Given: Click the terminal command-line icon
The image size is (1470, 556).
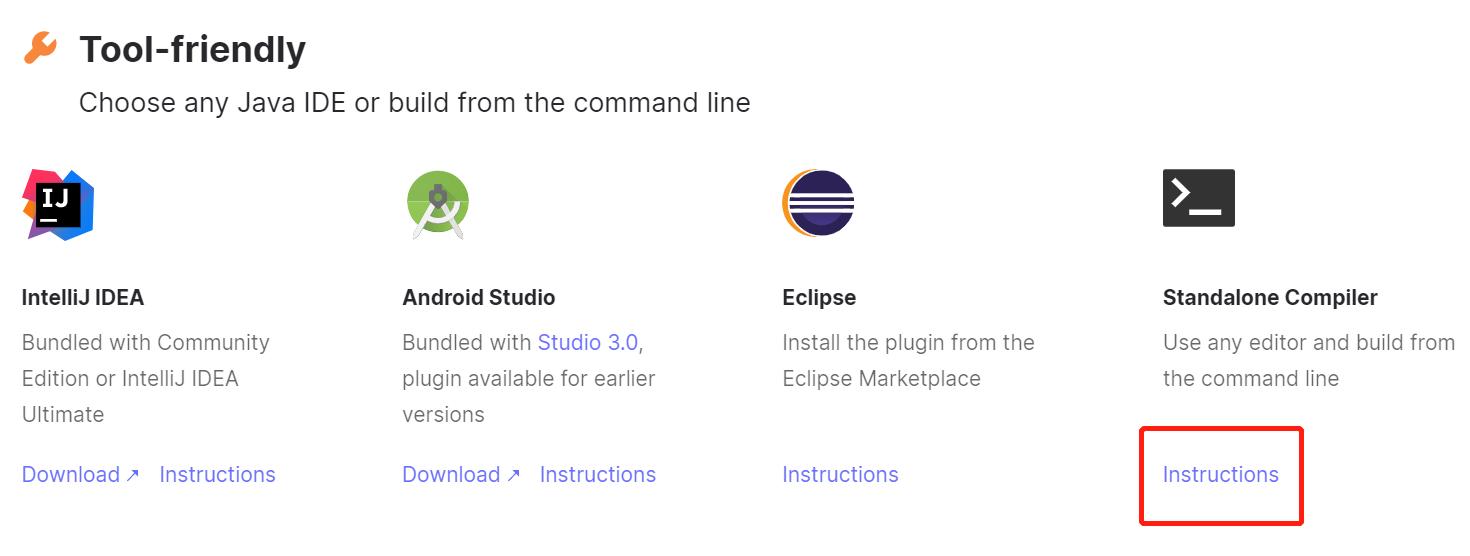Looking at the screenshot, I should click(1198, 198).
